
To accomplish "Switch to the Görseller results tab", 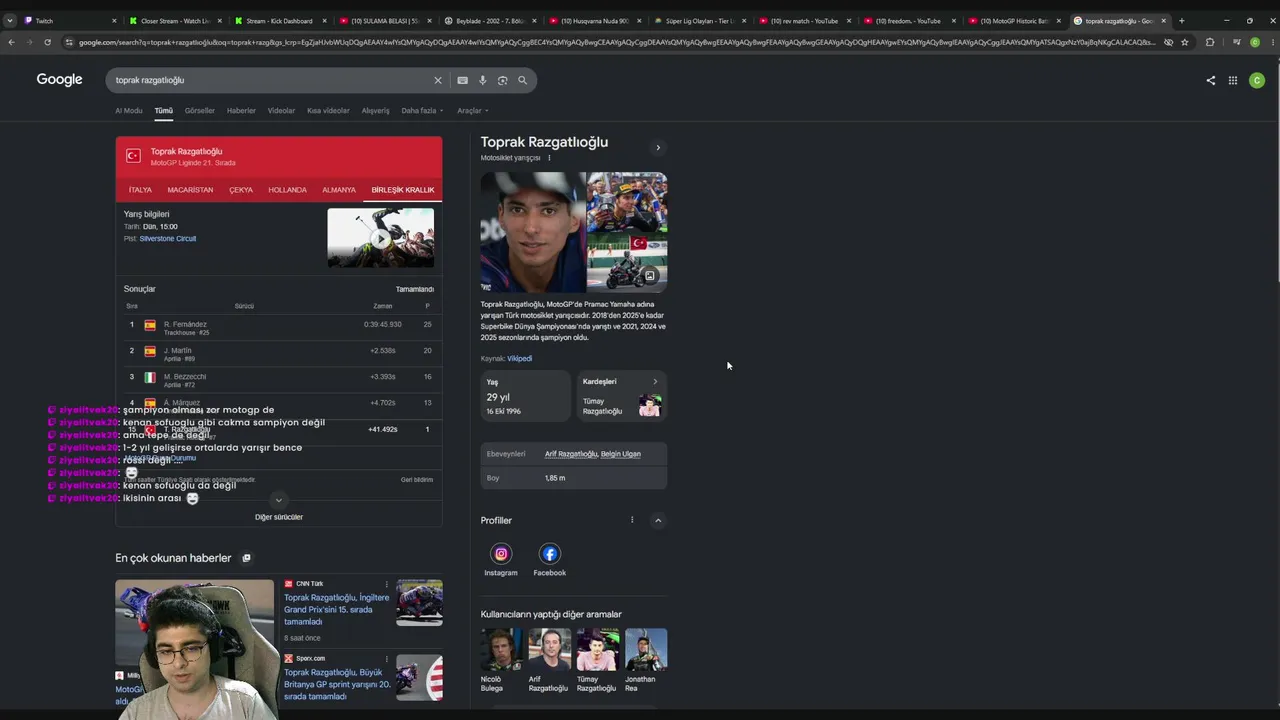I will click(200, 111).
